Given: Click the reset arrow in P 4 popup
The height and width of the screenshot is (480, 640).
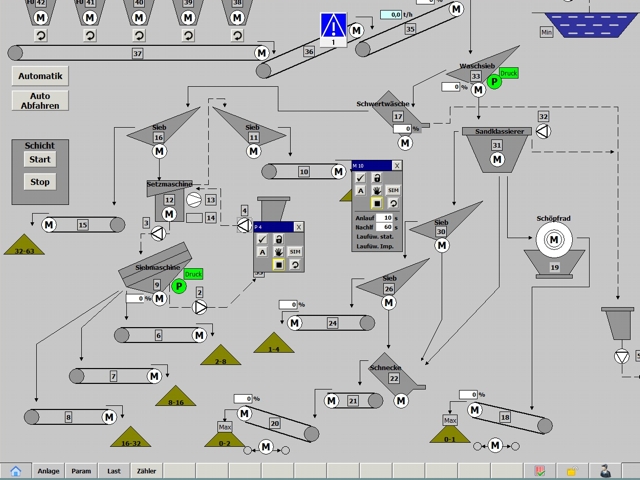Looking at the screenshot, I should pos(295,264).
